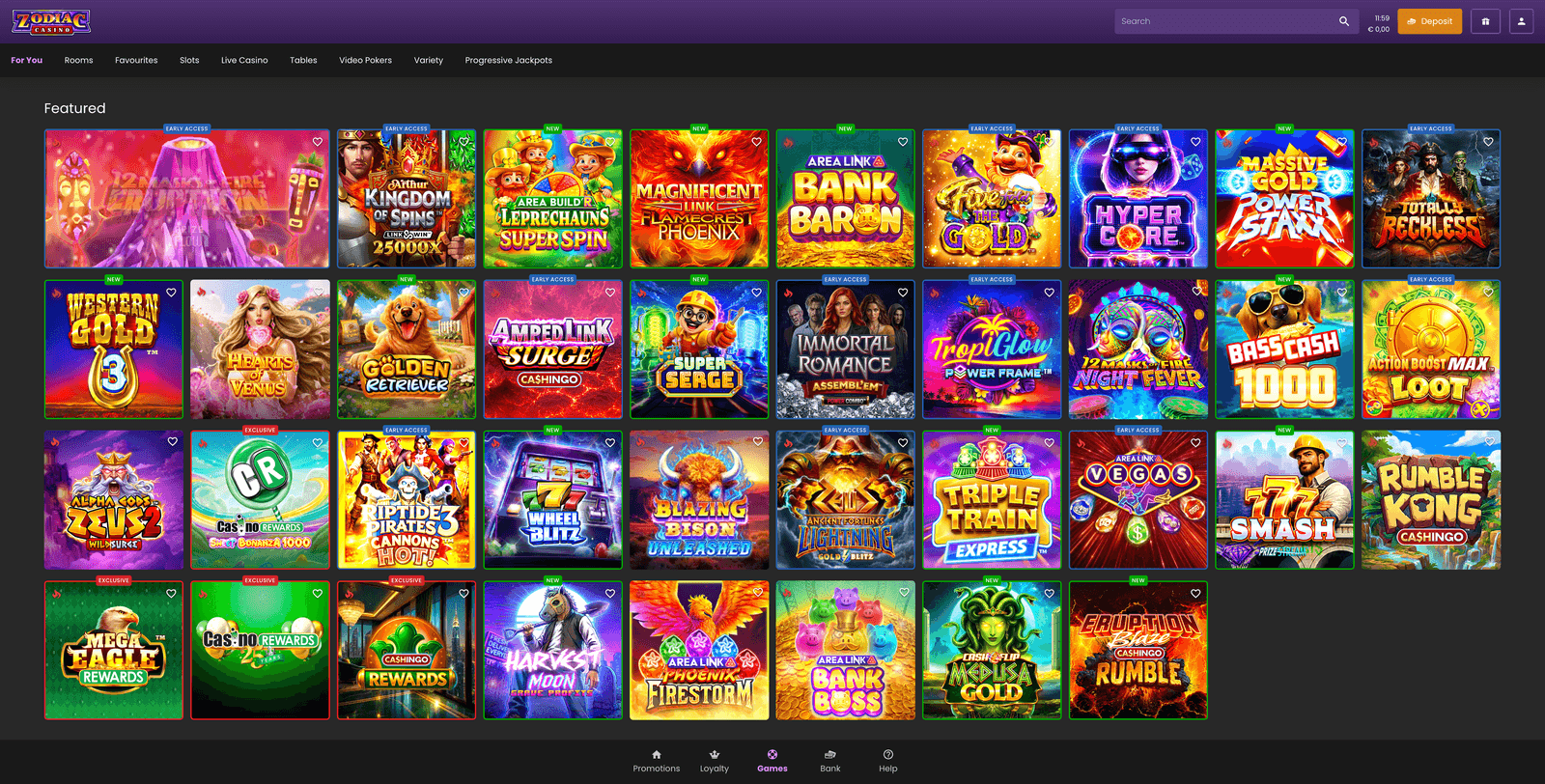Open Magnificent Link Flamecrest Phoenix game
Image resolution: width=1545 pixels, height=784 pixels.
click(x=699, y=199)
